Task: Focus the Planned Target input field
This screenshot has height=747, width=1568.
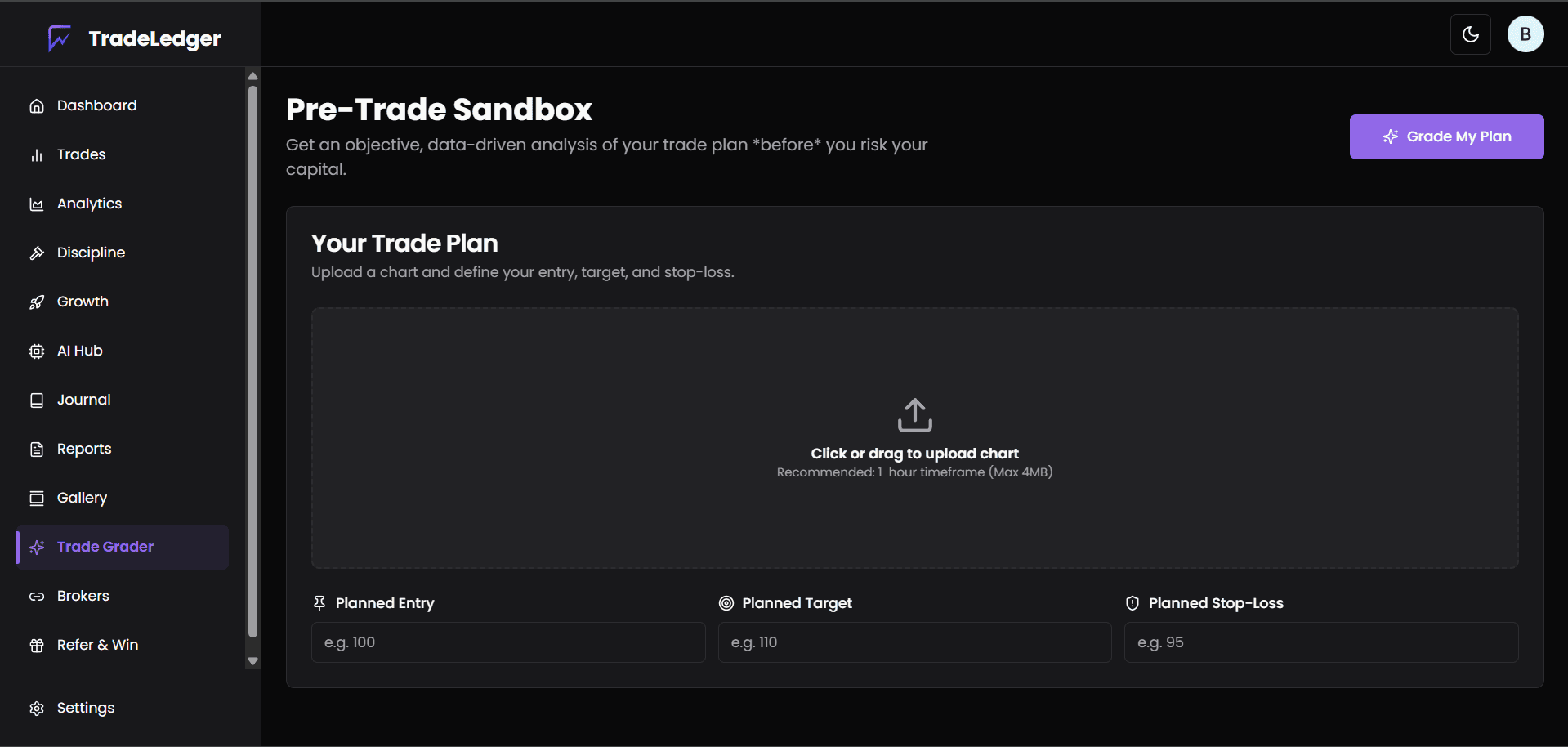Action: (914, 642)
